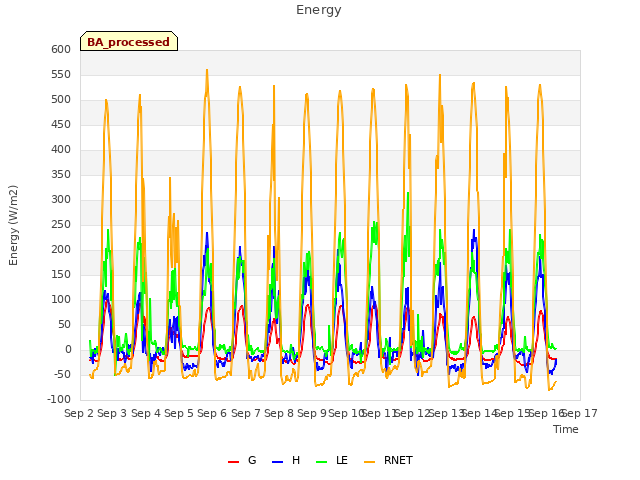Click the 600 y-axis tick label
This screenshot has width=640, height=480.
coord(61,49)
